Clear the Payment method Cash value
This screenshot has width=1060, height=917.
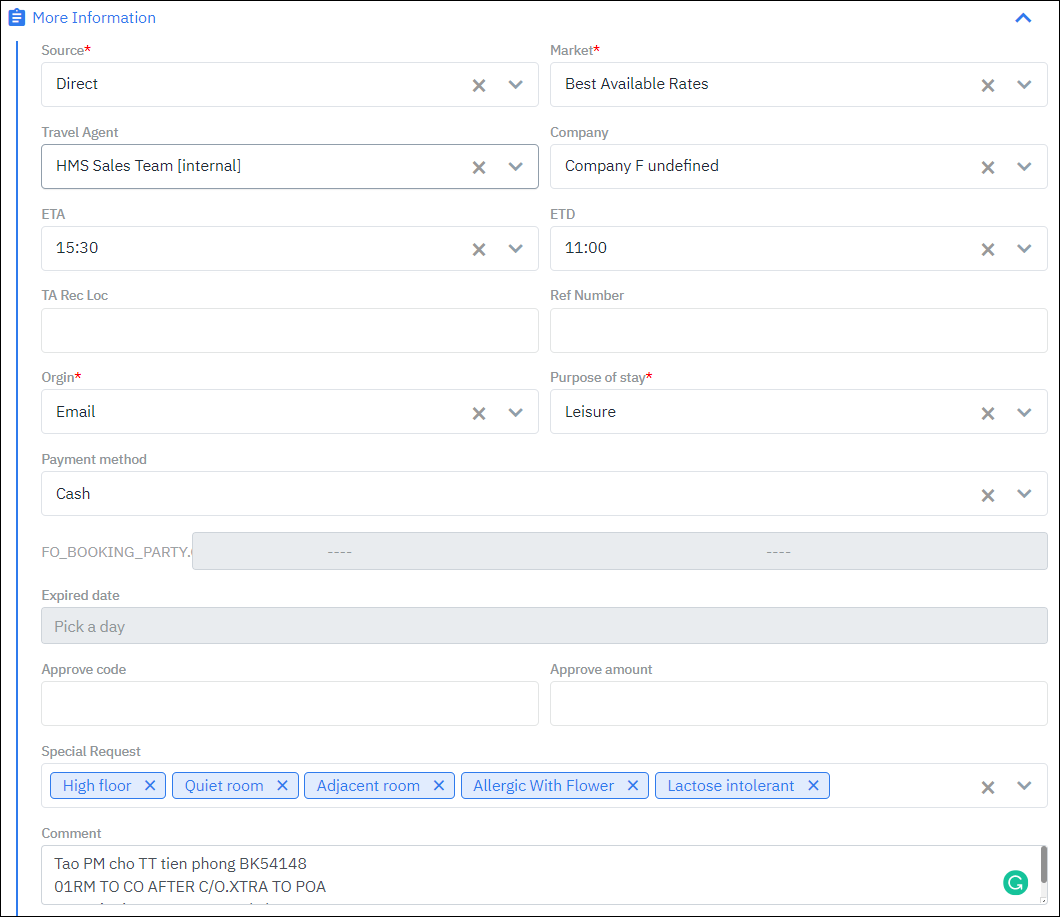988,495
